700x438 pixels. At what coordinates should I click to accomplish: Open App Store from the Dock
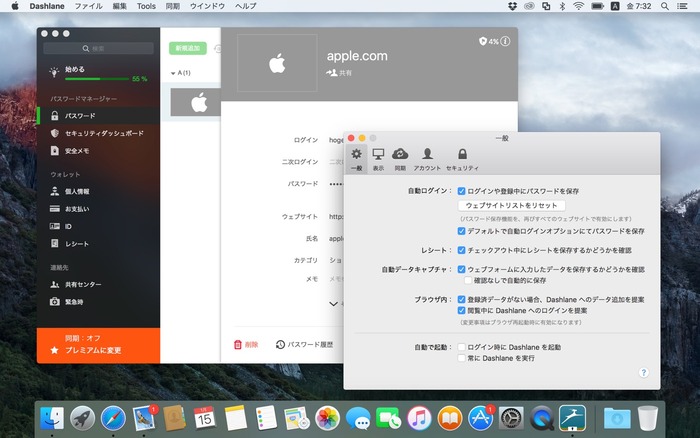pos(480,418)
